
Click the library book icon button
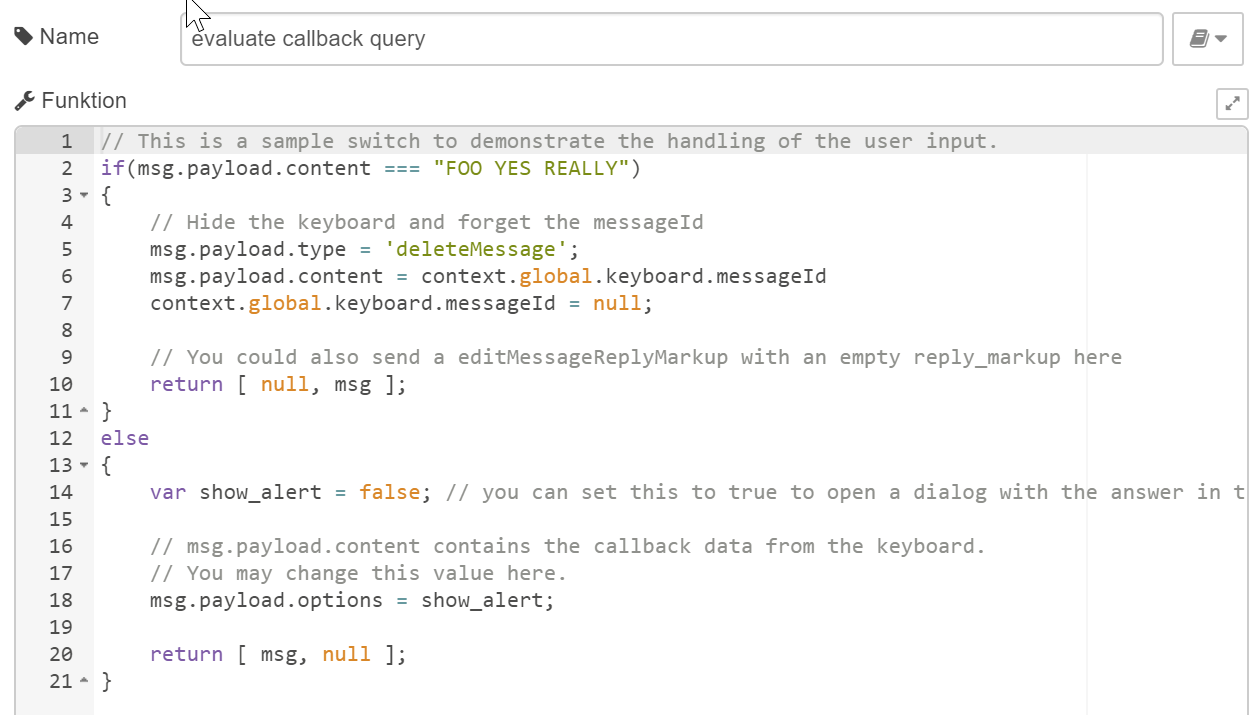(x=1201, y=38)
